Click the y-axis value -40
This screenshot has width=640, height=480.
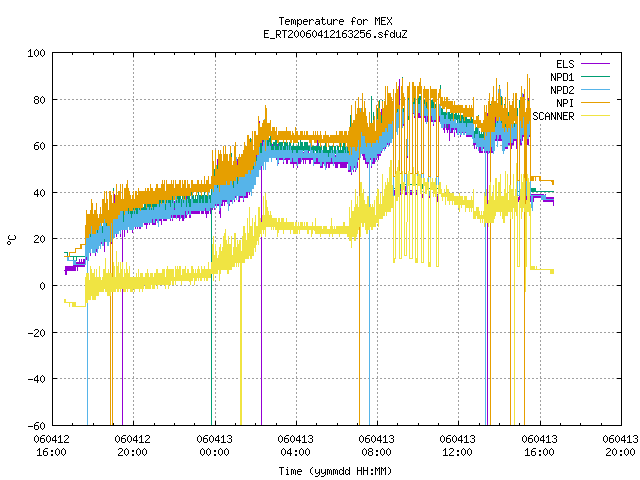coord(36,379)
